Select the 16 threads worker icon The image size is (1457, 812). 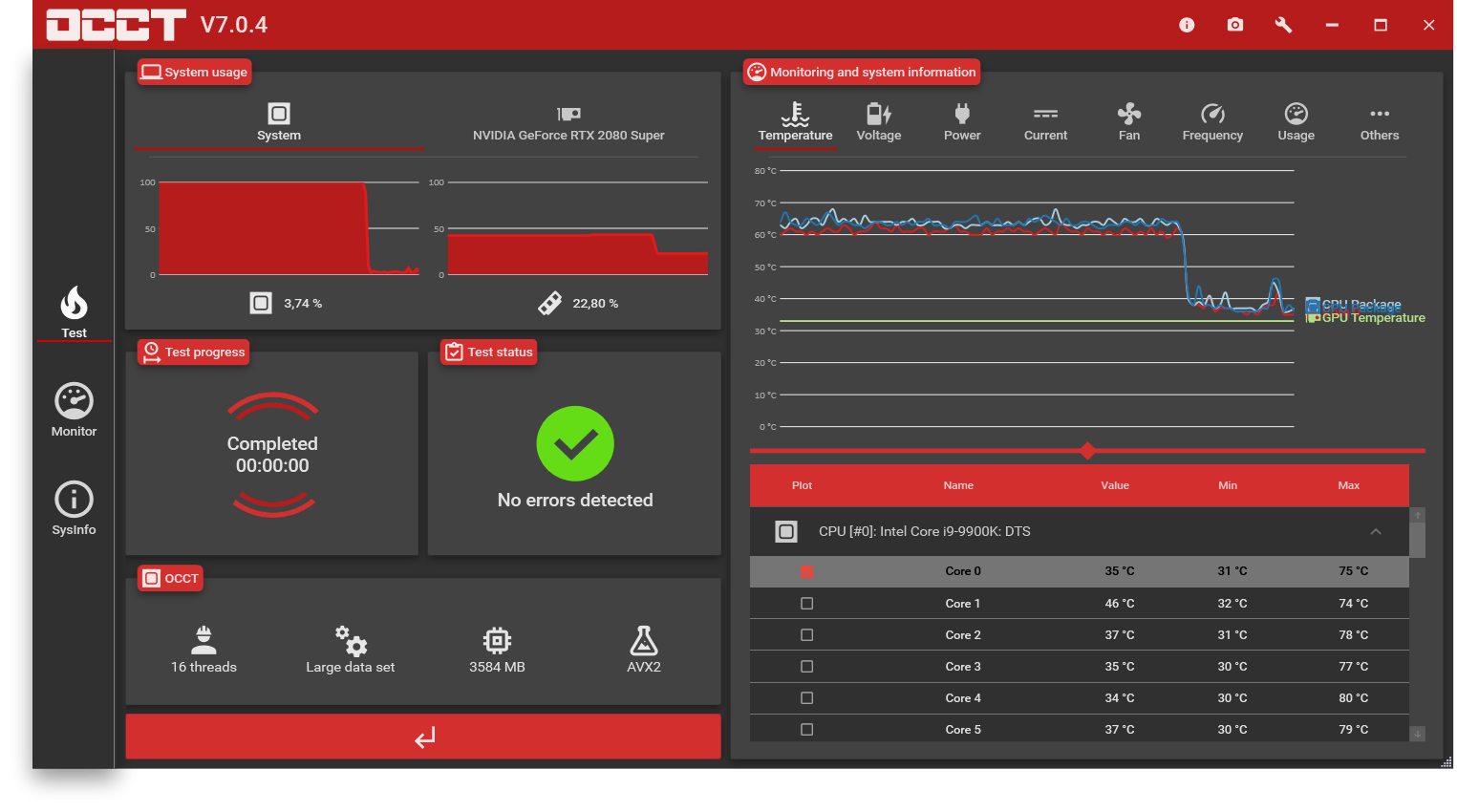[x=204, y=640]
